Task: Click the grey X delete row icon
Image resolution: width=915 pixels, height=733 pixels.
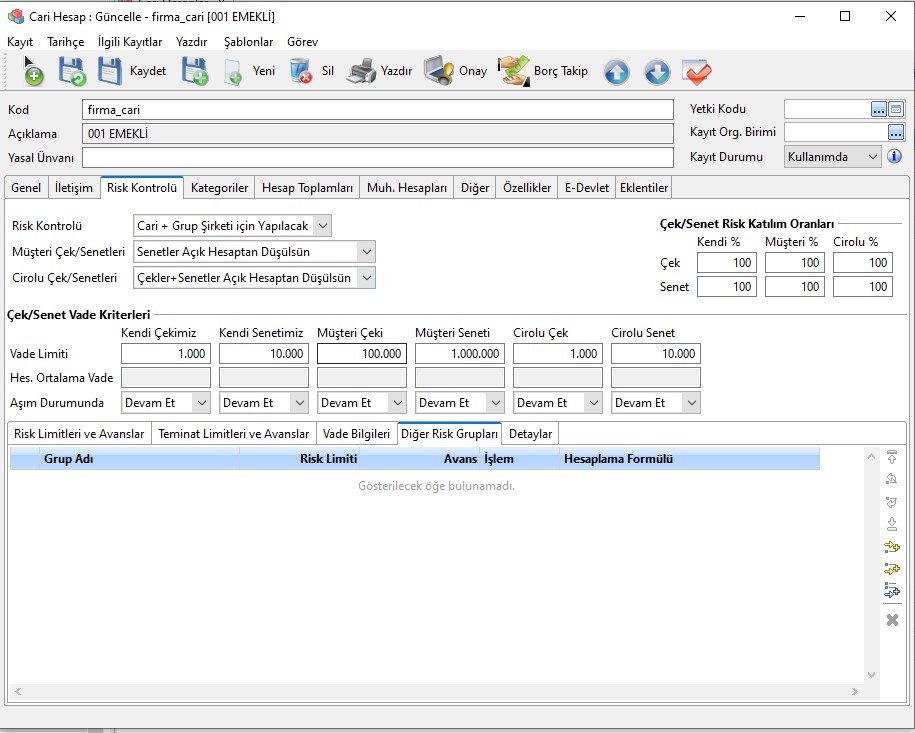Action: pyautogui.click(x=892, y=620)
